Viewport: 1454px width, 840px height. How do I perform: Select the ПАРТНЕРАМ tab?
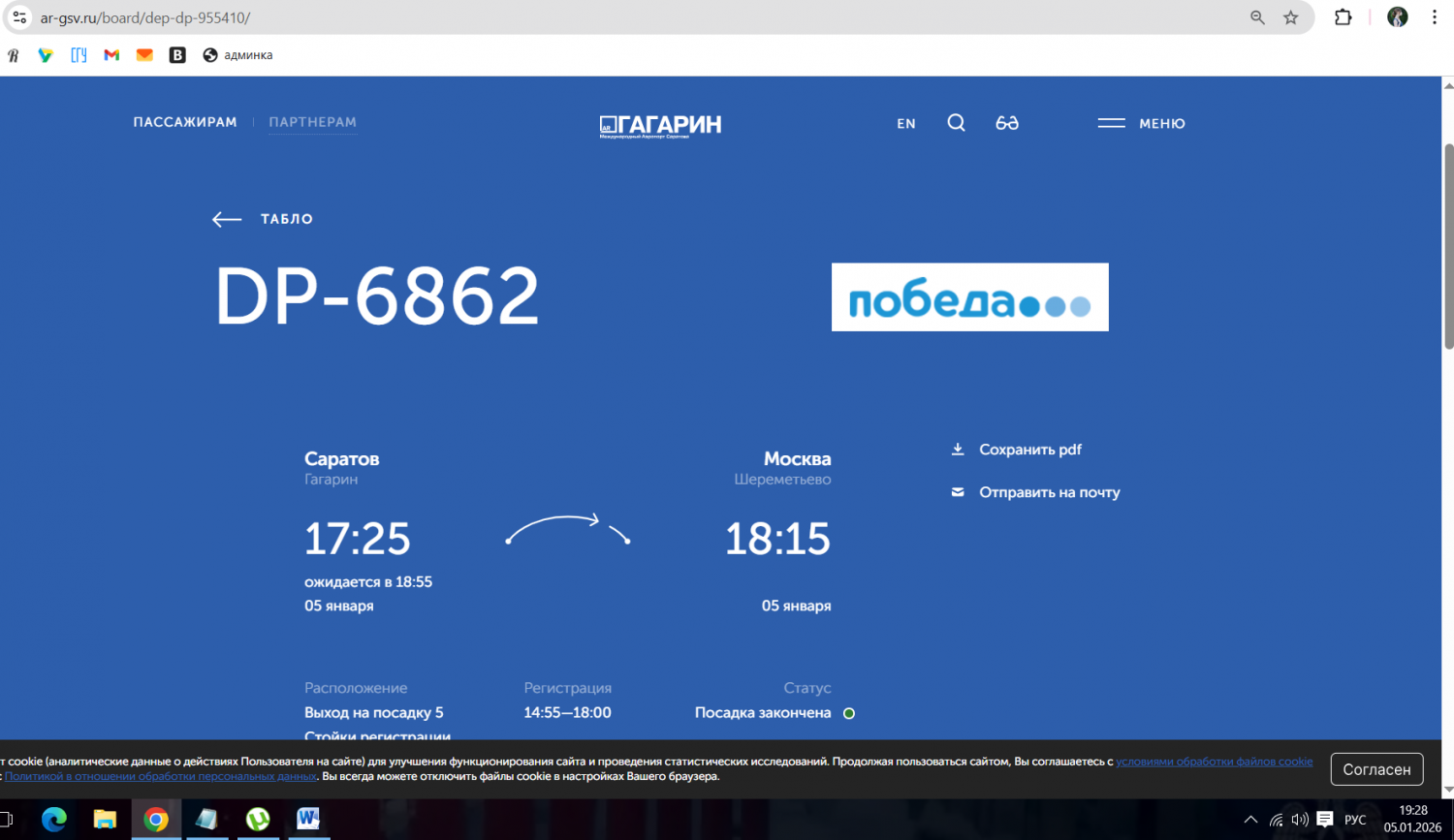(312, 122)
